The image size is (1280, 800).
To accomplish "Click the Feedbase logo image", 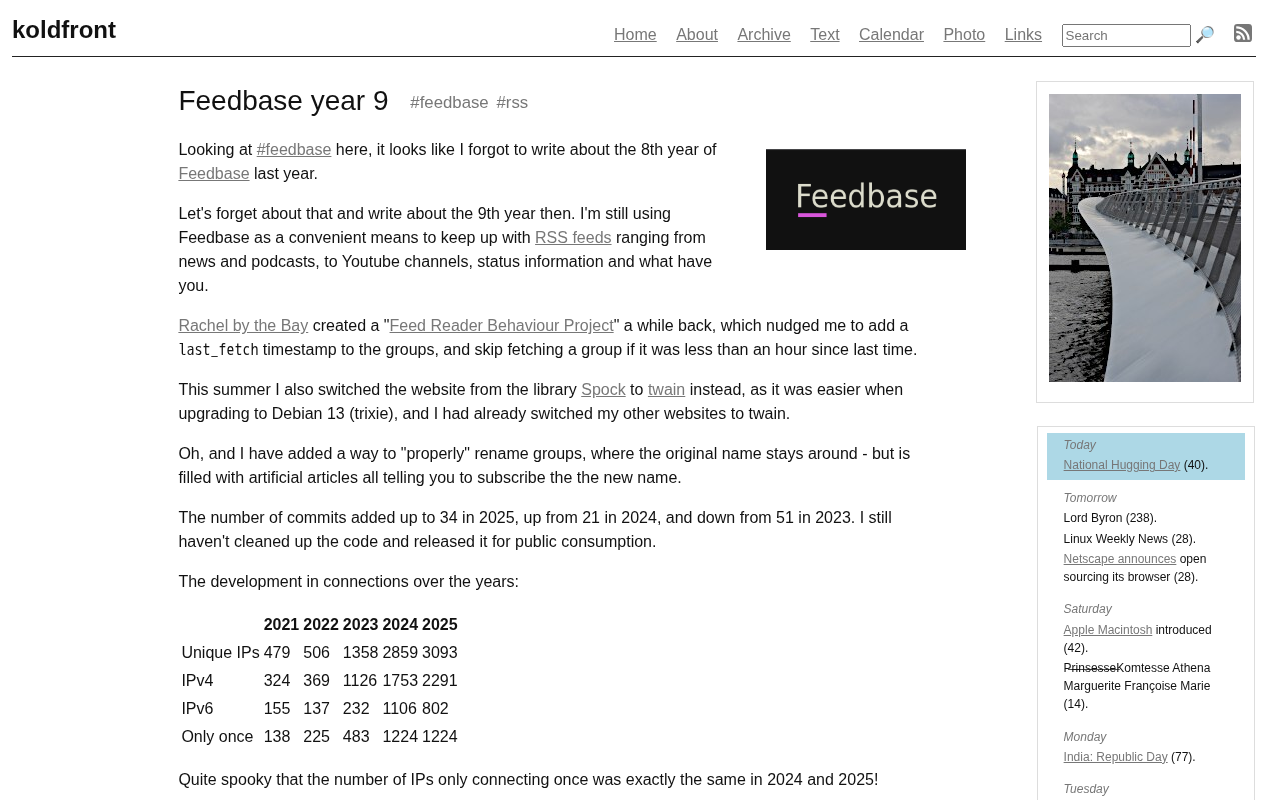I will tap(865, 199).
